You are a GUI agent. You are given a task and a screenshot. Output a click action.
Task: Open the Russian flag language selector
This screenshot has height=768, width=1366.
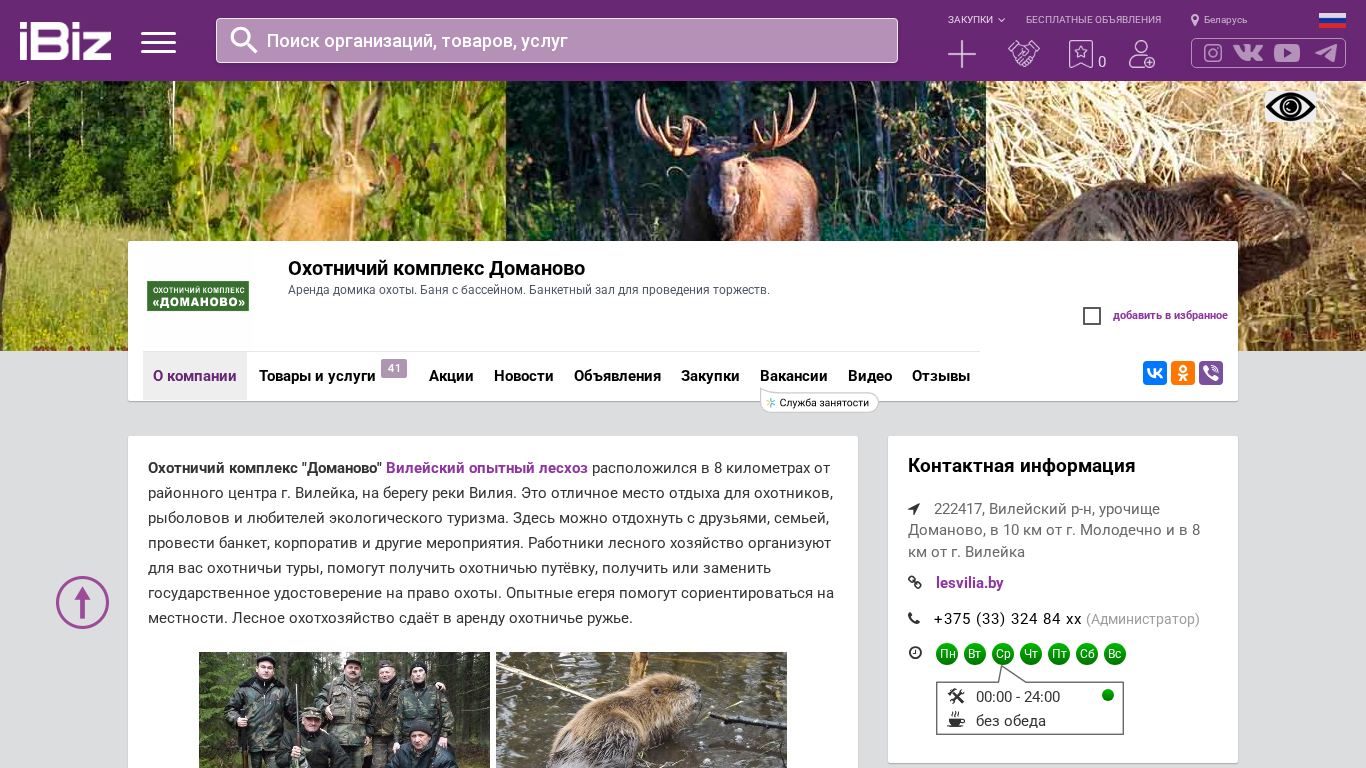tap(1332, 20)
